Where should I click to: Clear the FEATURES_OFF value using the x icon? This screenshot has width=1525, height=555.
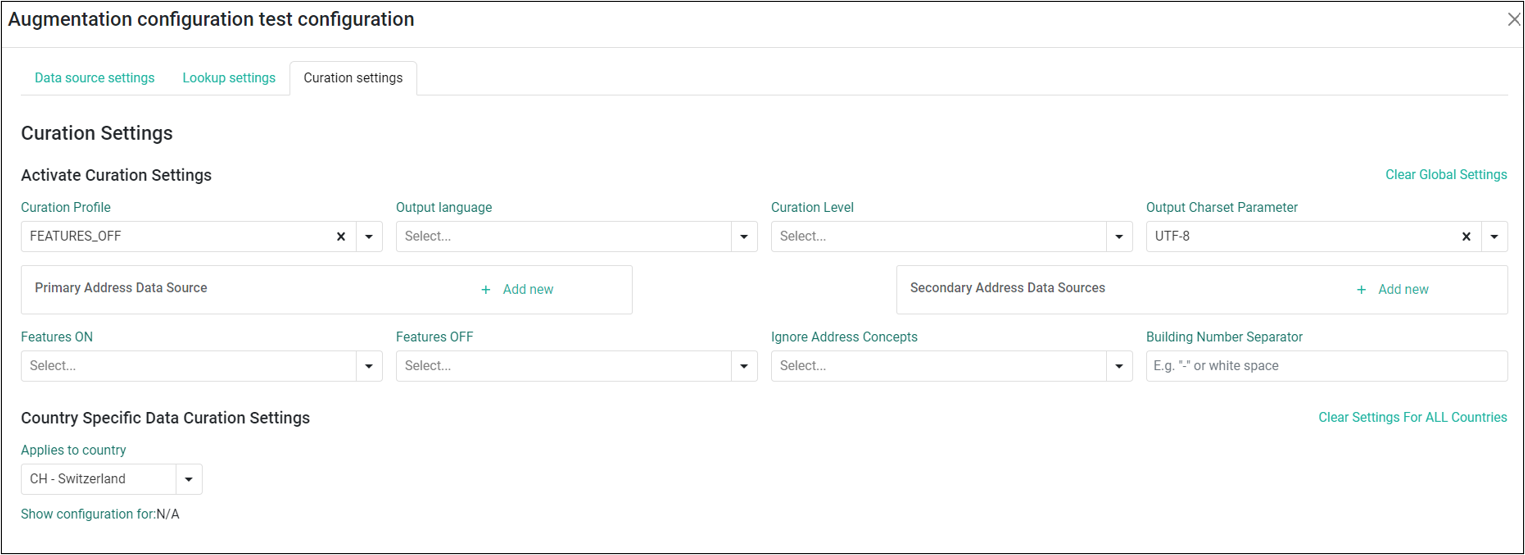pos(340,237)
